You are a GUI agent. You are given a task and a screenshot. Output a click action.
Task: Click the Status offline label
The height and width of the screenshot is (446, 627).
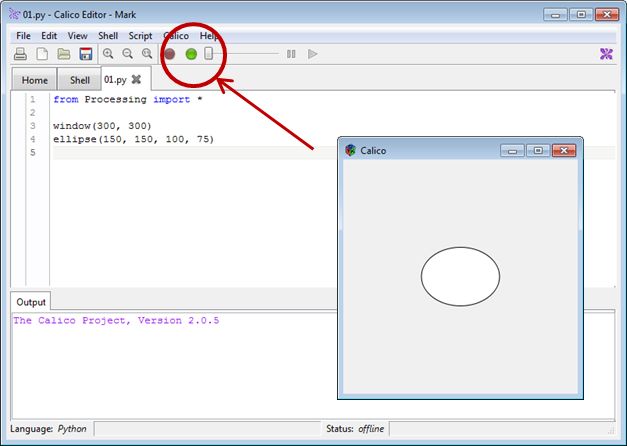click(x=355, y=429)
